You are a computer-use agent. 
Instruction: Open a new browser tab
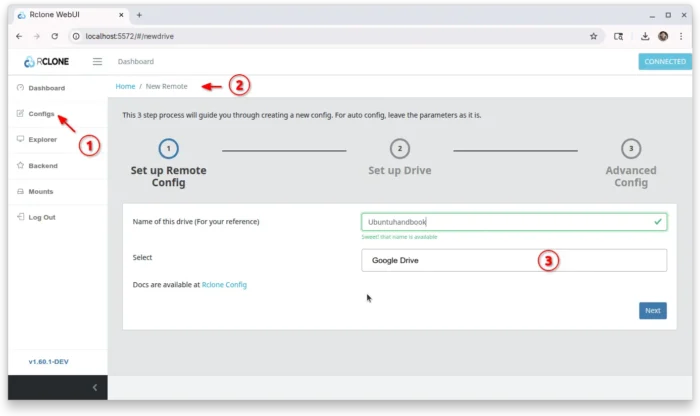pyautogui.click(x=139, y=15)
